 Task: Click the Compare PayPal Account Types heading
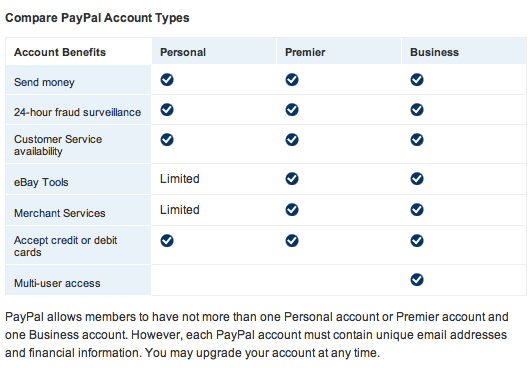point(97,18)
